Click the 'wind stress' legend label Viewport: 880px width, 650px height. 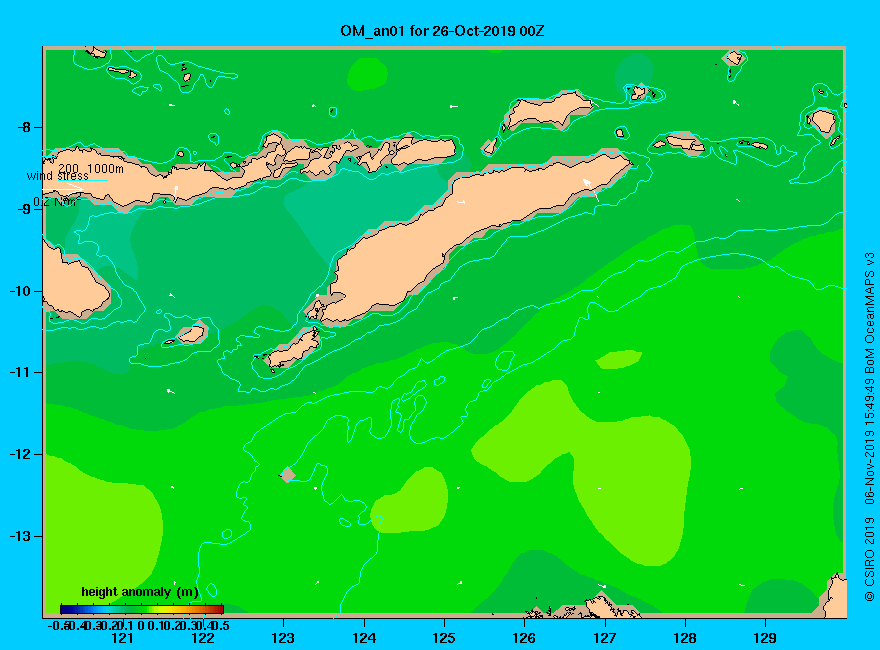coord(58,176)
